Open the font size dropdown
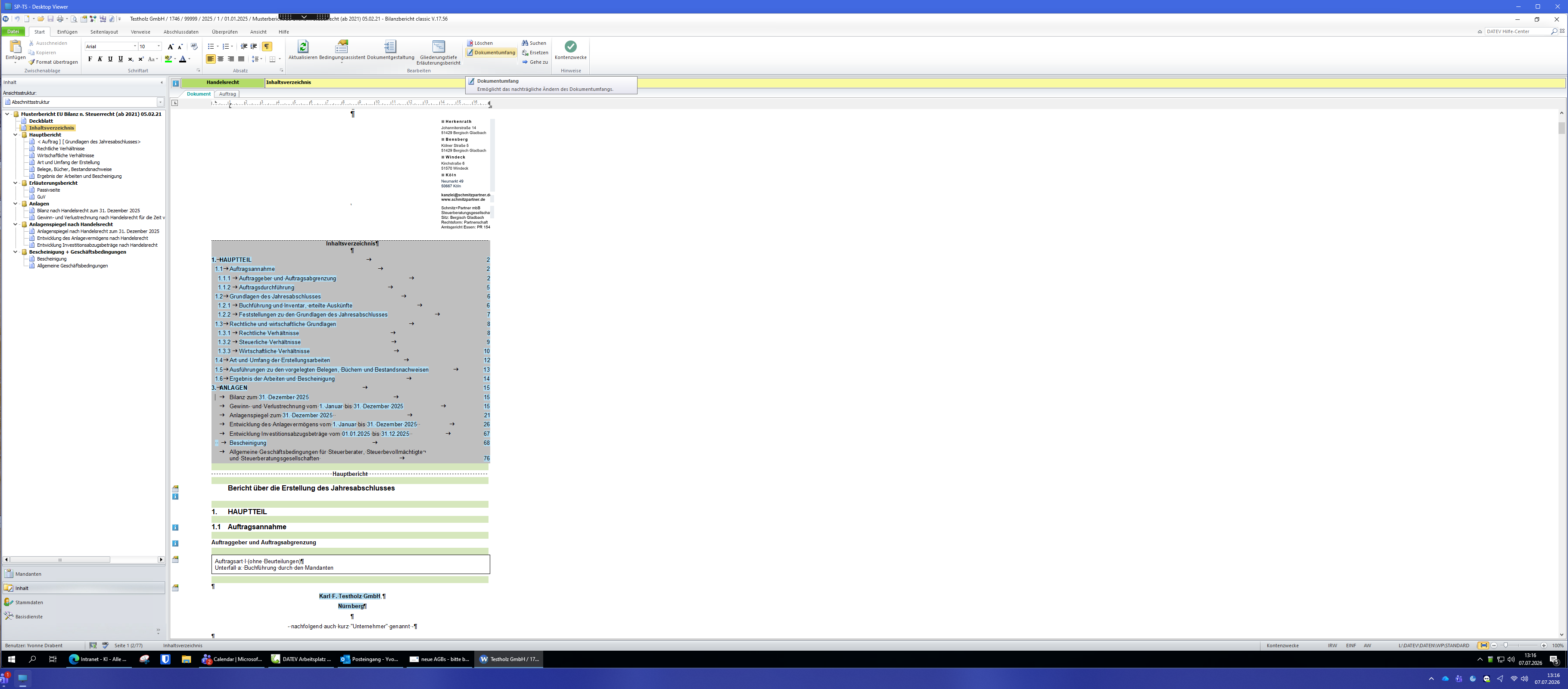This screenshot has height=689, width=1568. point(159,47)
